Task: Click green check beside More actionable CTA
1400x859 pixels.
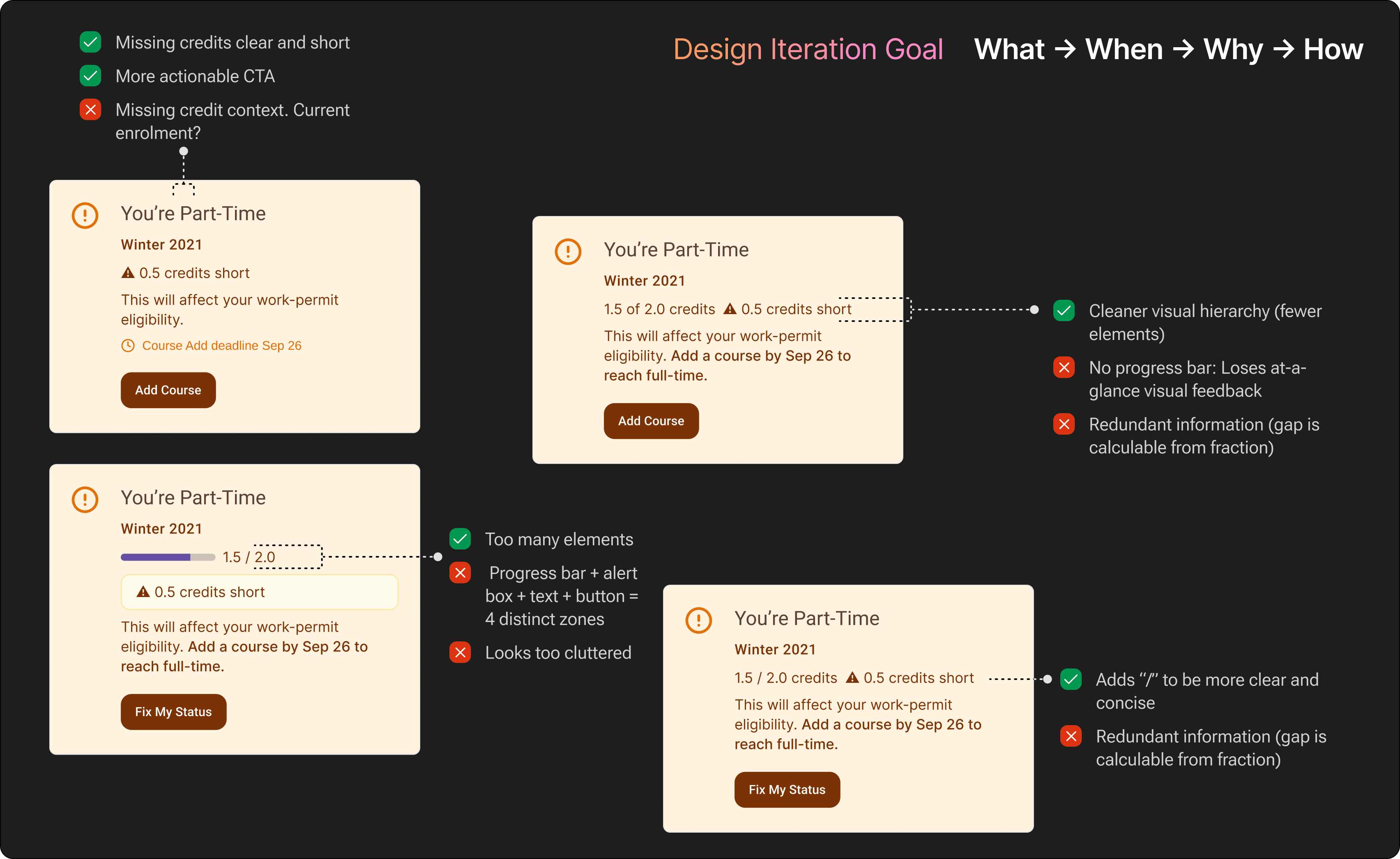Action: (90, 76)
